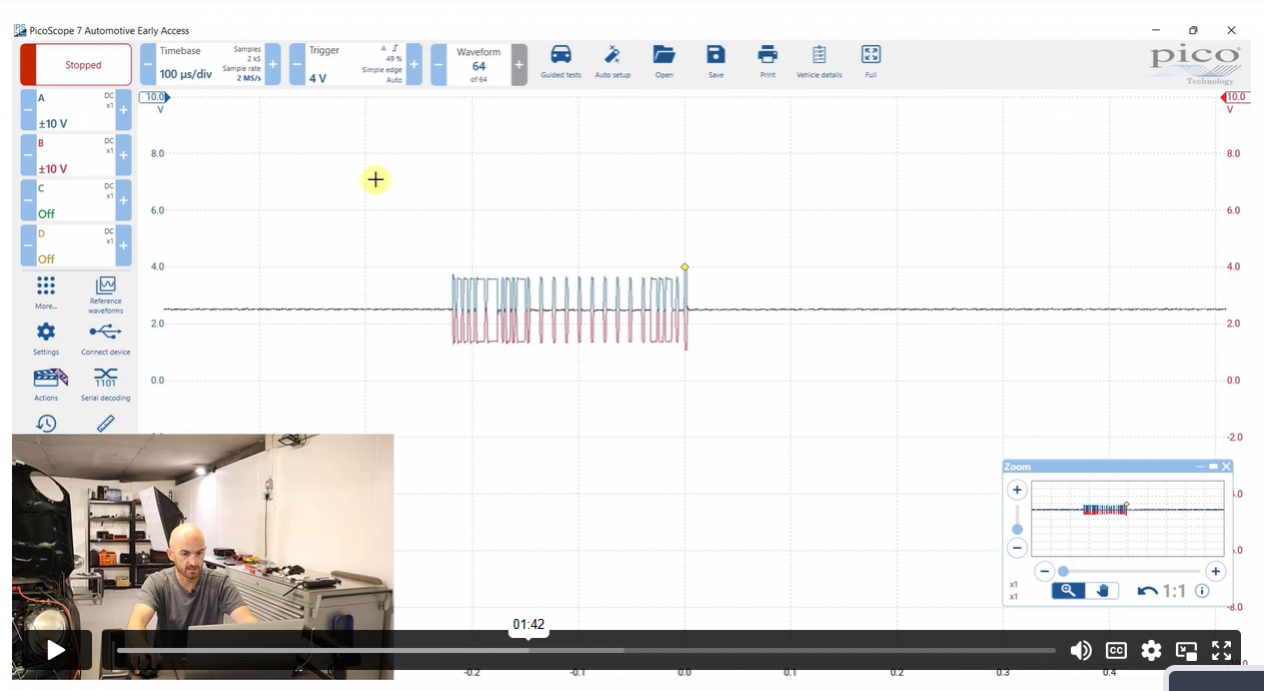Close the Zoom panel
The height and width of the screenshot is (691, 1264).
[x=1226, y=467]
